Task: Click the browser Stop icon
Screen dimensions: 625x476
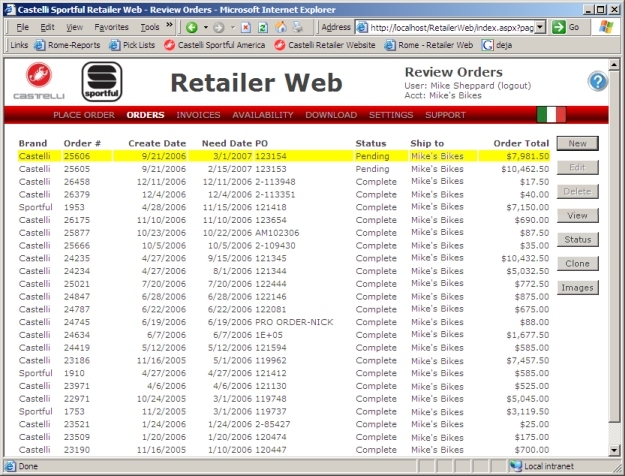Action: point(247,27)
